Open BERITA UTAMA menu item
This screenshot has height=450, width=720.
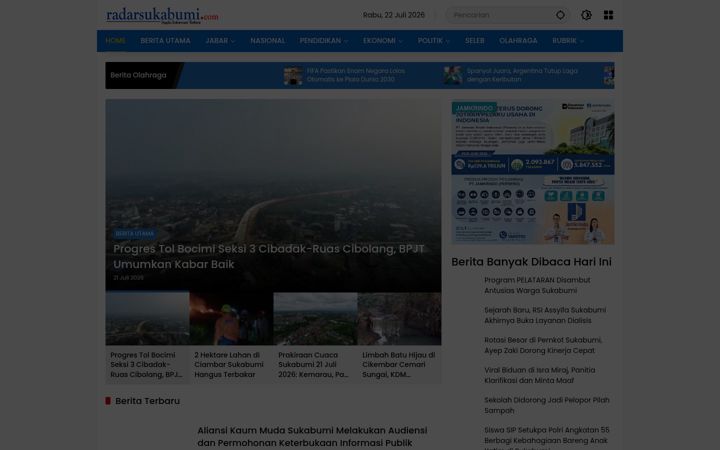[x=165, y=41]
